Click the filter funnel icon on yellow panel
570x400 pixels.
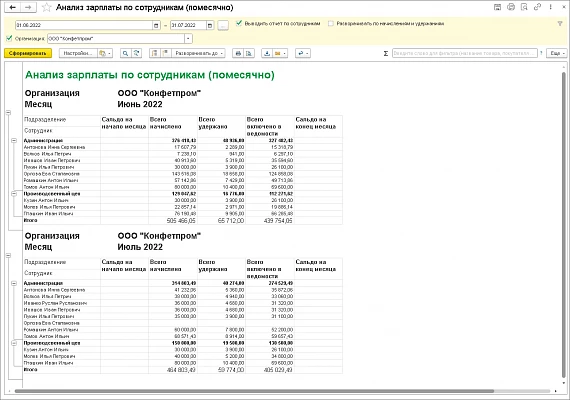(560, 24)
